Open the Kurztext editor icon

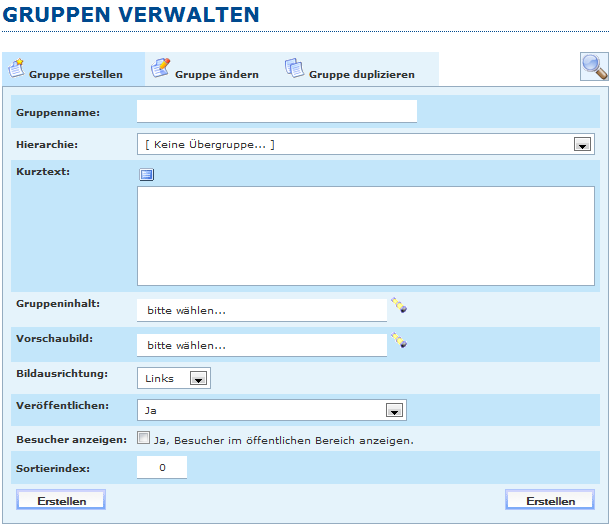click(147, 175)
